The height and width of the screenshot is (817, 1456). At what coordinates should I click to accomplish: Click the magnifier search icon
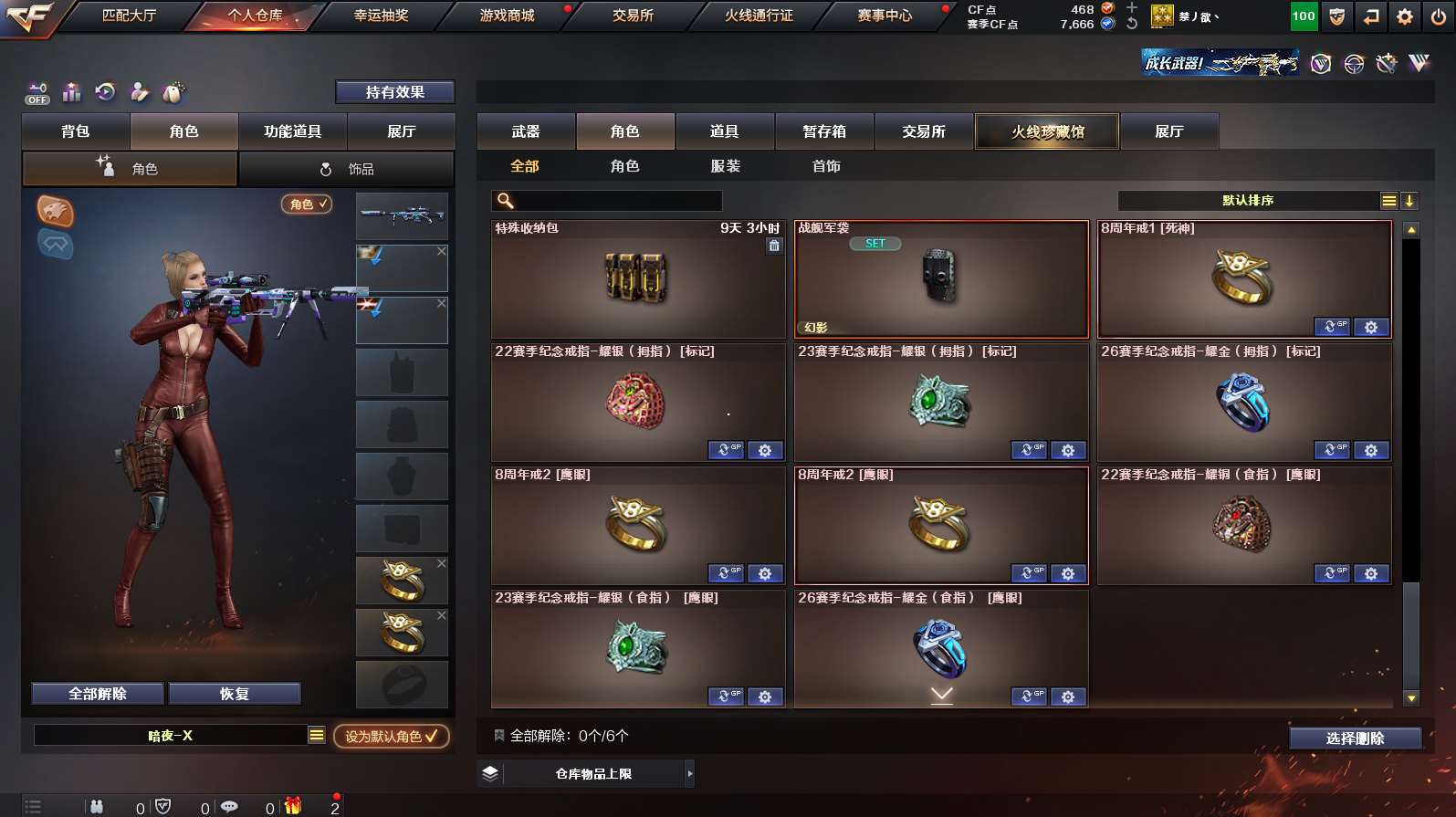tap(505, 201)
